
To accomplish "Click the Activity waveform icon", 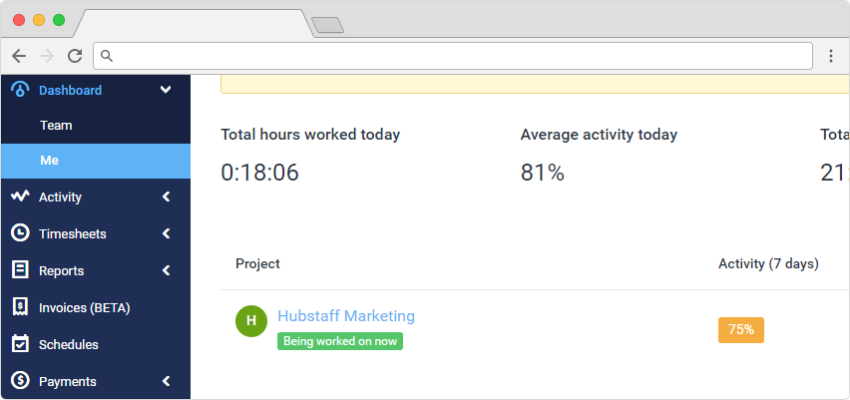I will 20,196.
